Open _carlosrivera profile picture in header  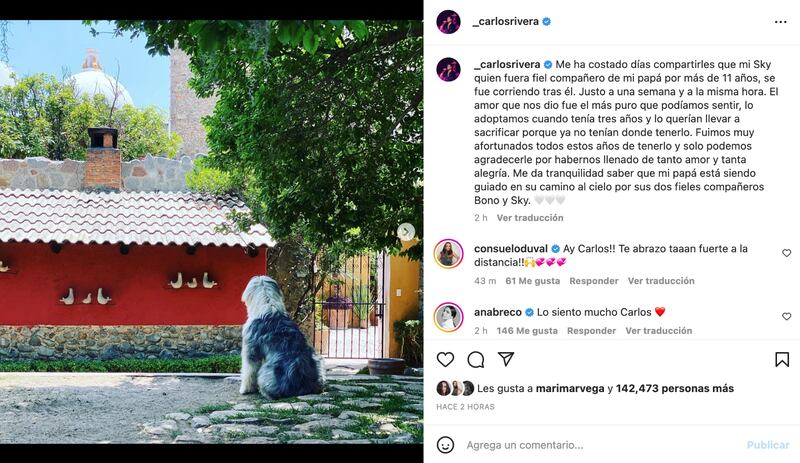pyautogui.click(x=448, y=21)
